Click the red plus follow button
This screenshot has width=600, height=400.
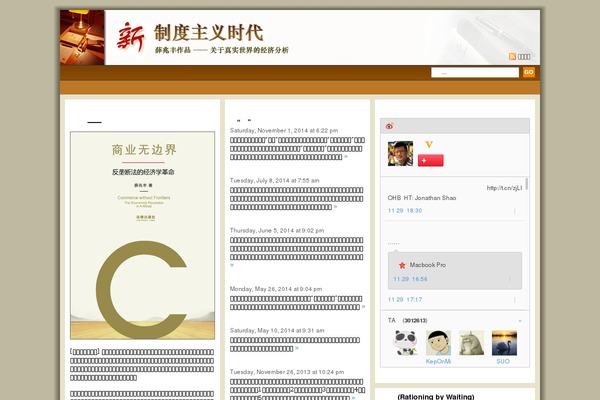[x=430, y=160]
